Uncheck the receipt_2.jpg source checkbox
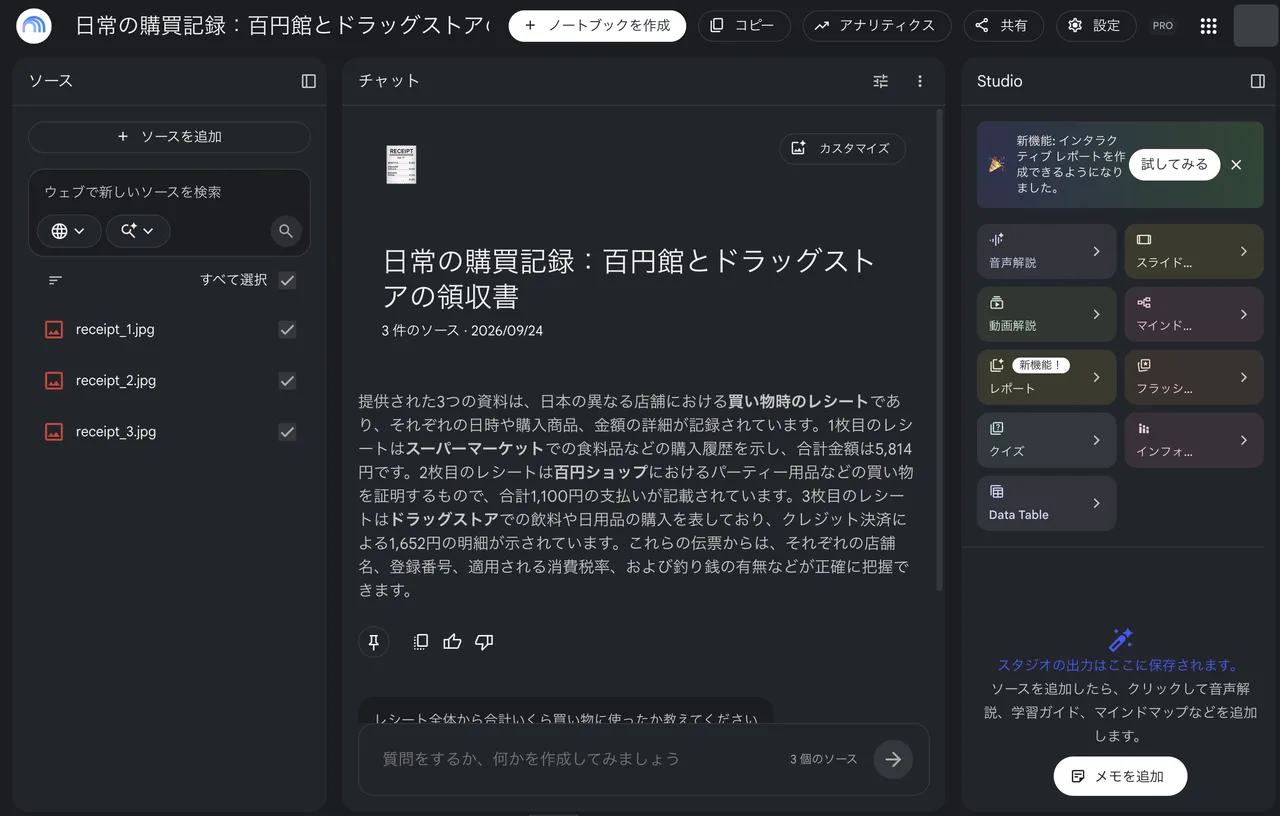This screenshot has height=816, width=1280. point(287,381)
